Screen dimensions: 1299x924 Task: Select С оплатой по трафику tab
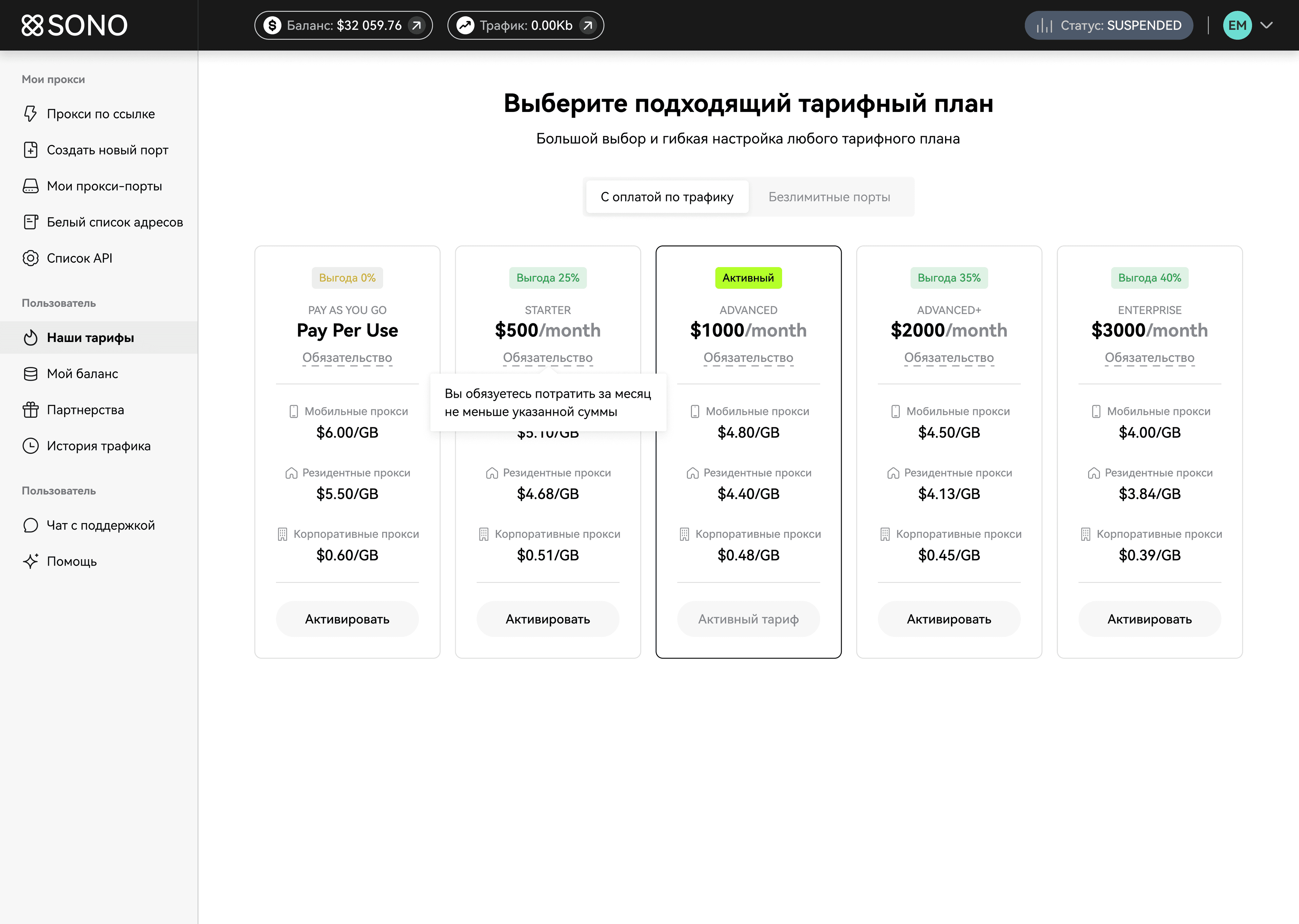tap(667, 197)
